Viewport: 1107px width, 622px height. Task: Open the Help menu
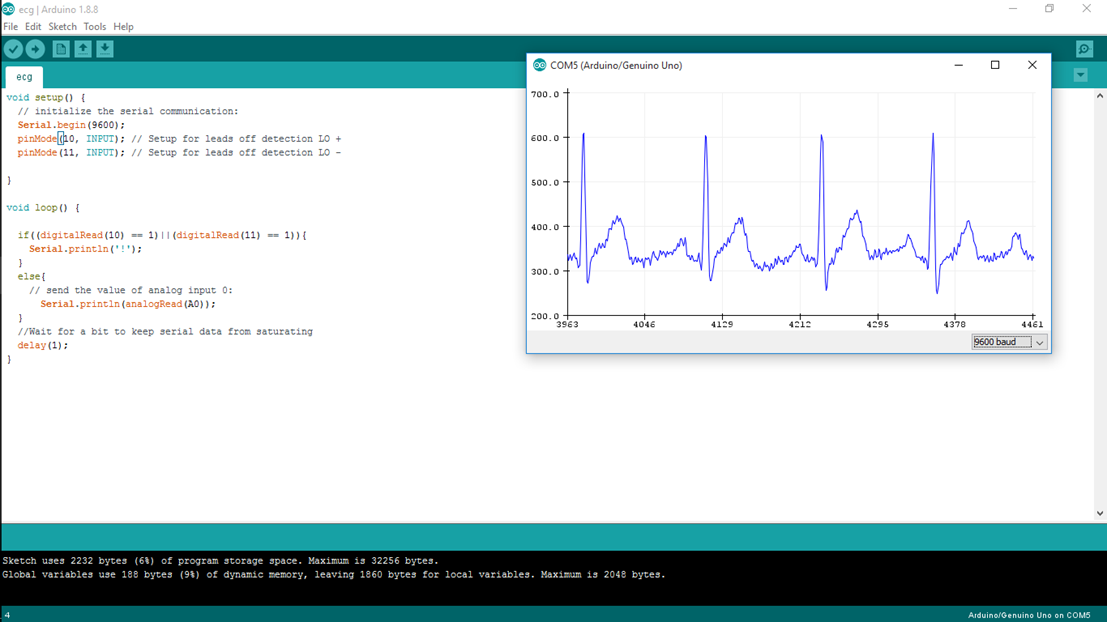pyautogui.click(x=123, y=27)
